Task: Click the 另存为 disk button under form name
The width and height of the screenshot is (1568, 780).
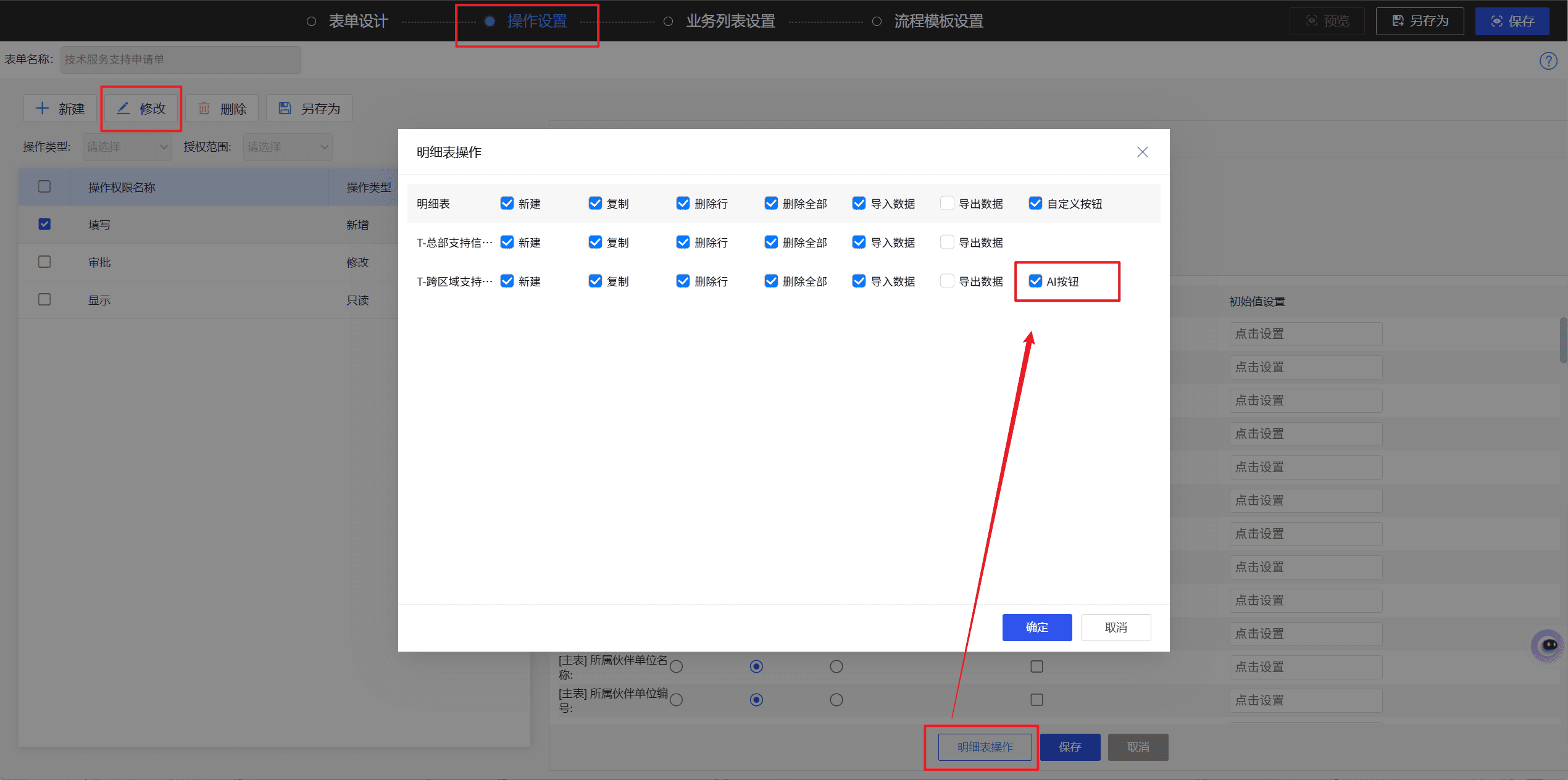Action: point(309,109)
